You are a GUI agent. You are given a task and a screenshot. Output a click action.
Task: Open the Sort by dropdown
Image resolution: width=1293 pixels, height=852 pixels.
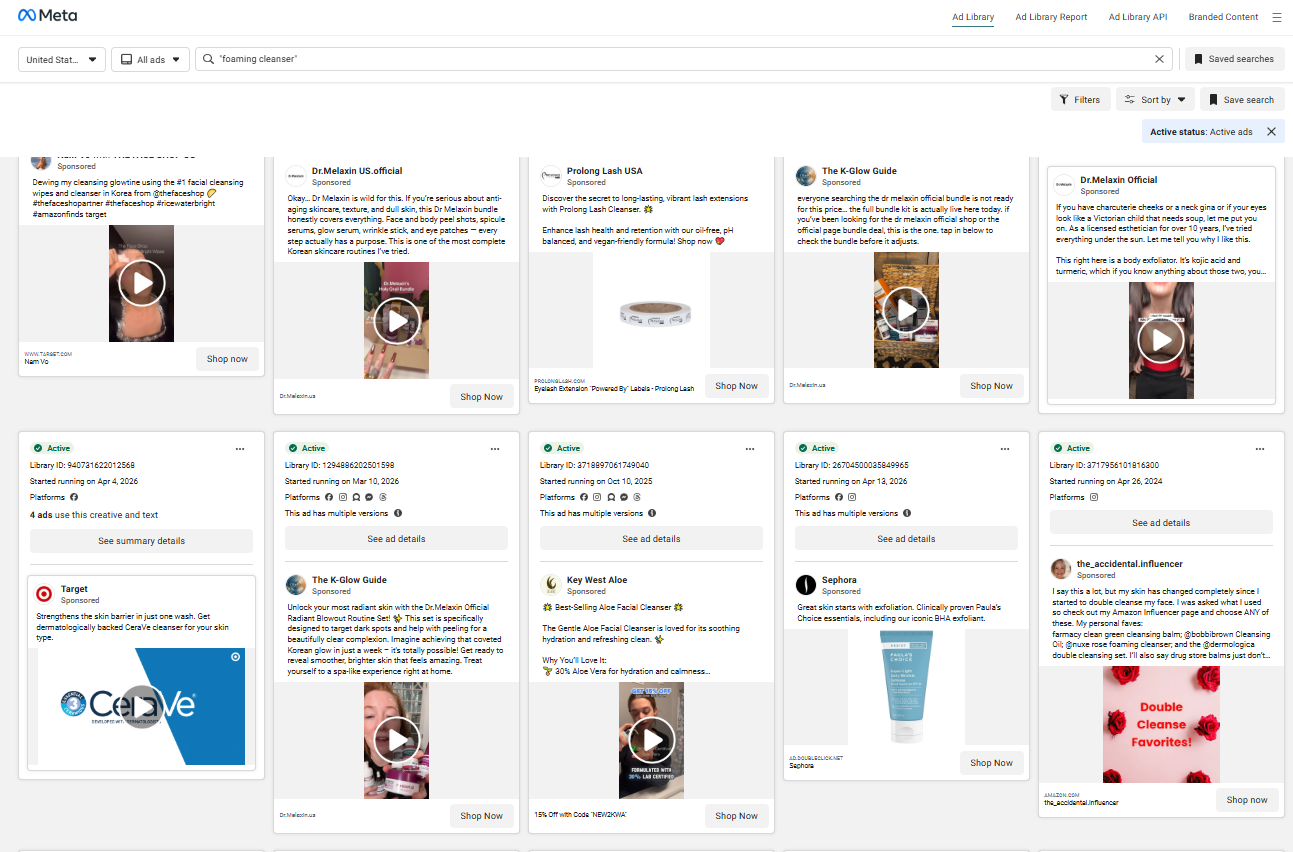1155,100
